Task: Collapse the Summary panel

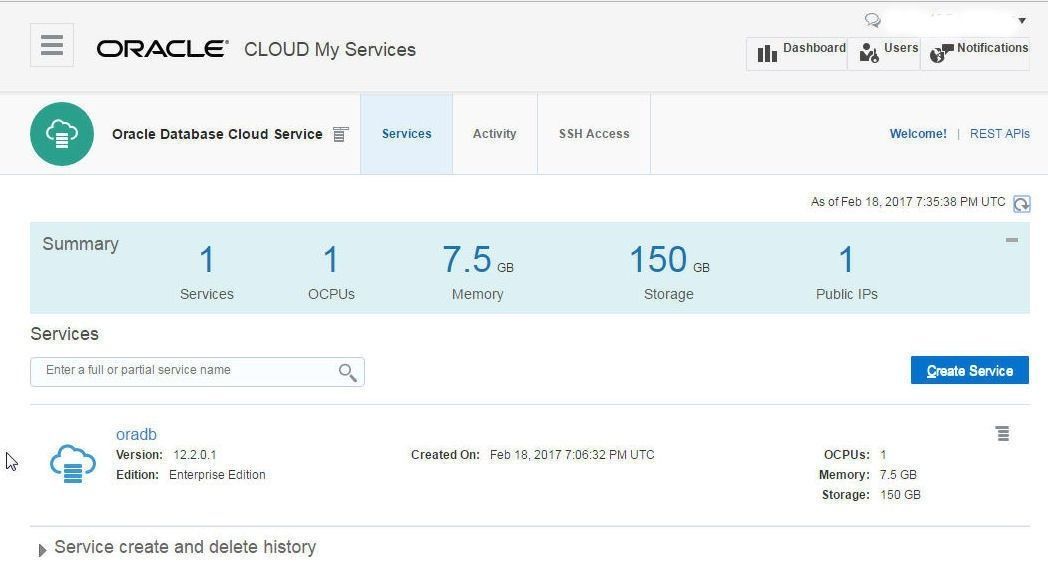Action: pyautogui.click(x=1012, y=239)
